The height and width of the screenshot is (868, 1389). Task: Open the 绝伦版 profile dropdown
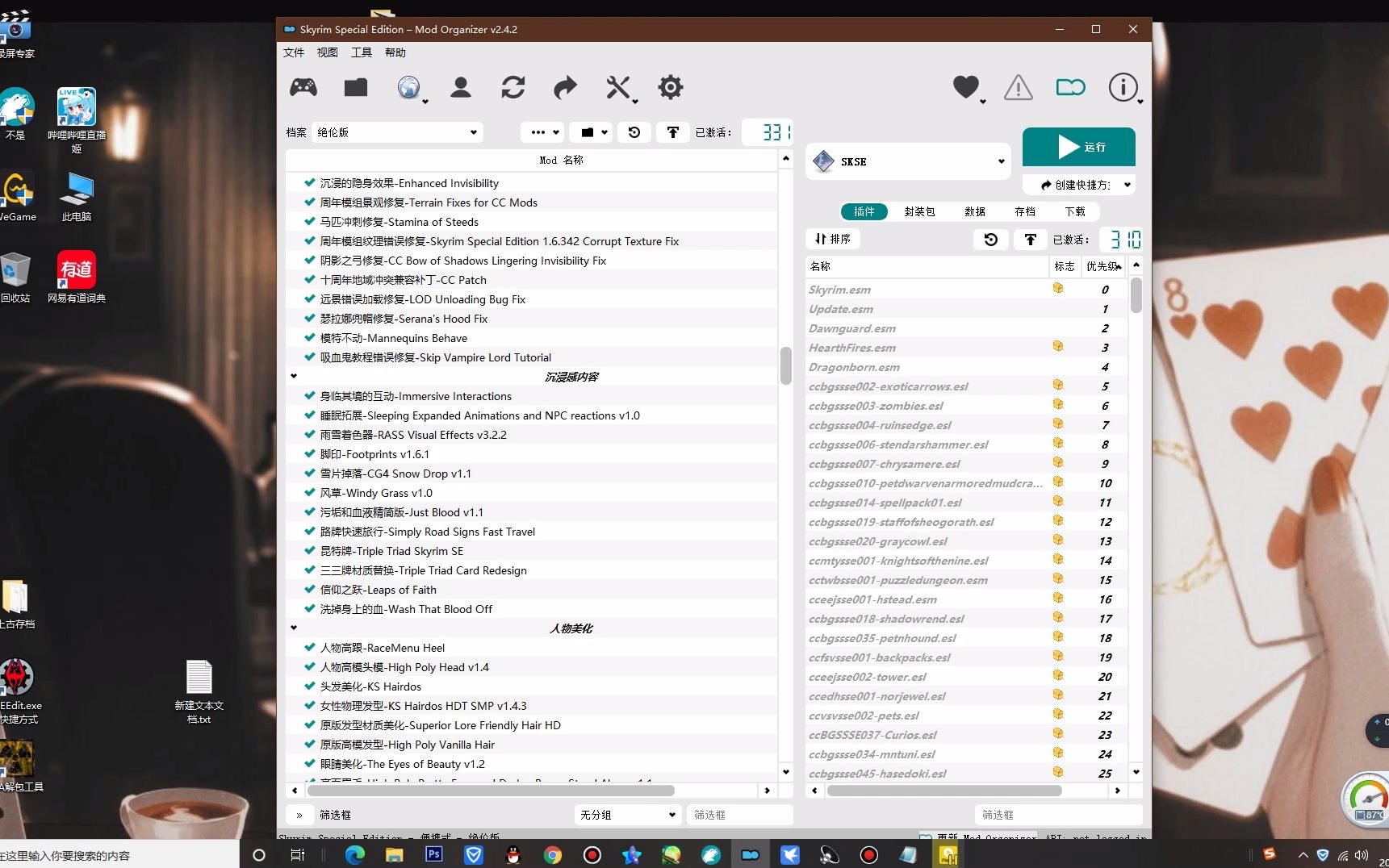pyautogui.click(x=397, y=132)
